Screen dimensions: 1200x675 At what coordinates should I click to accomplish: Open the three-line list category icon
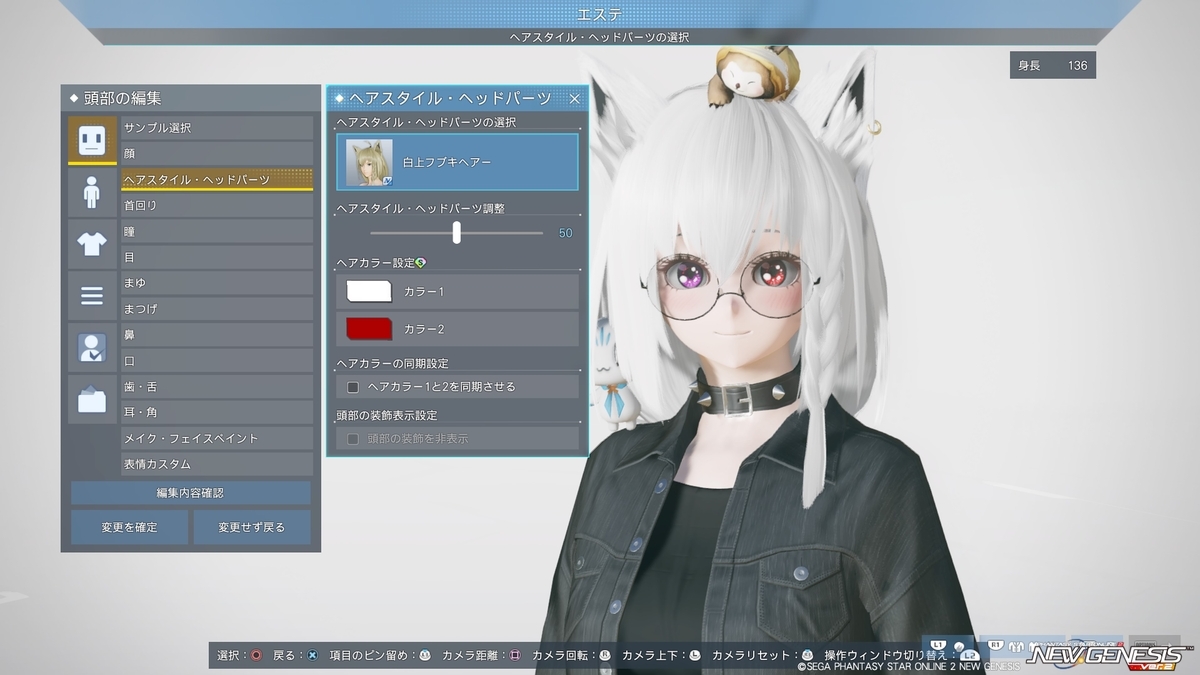coord(92,296)
